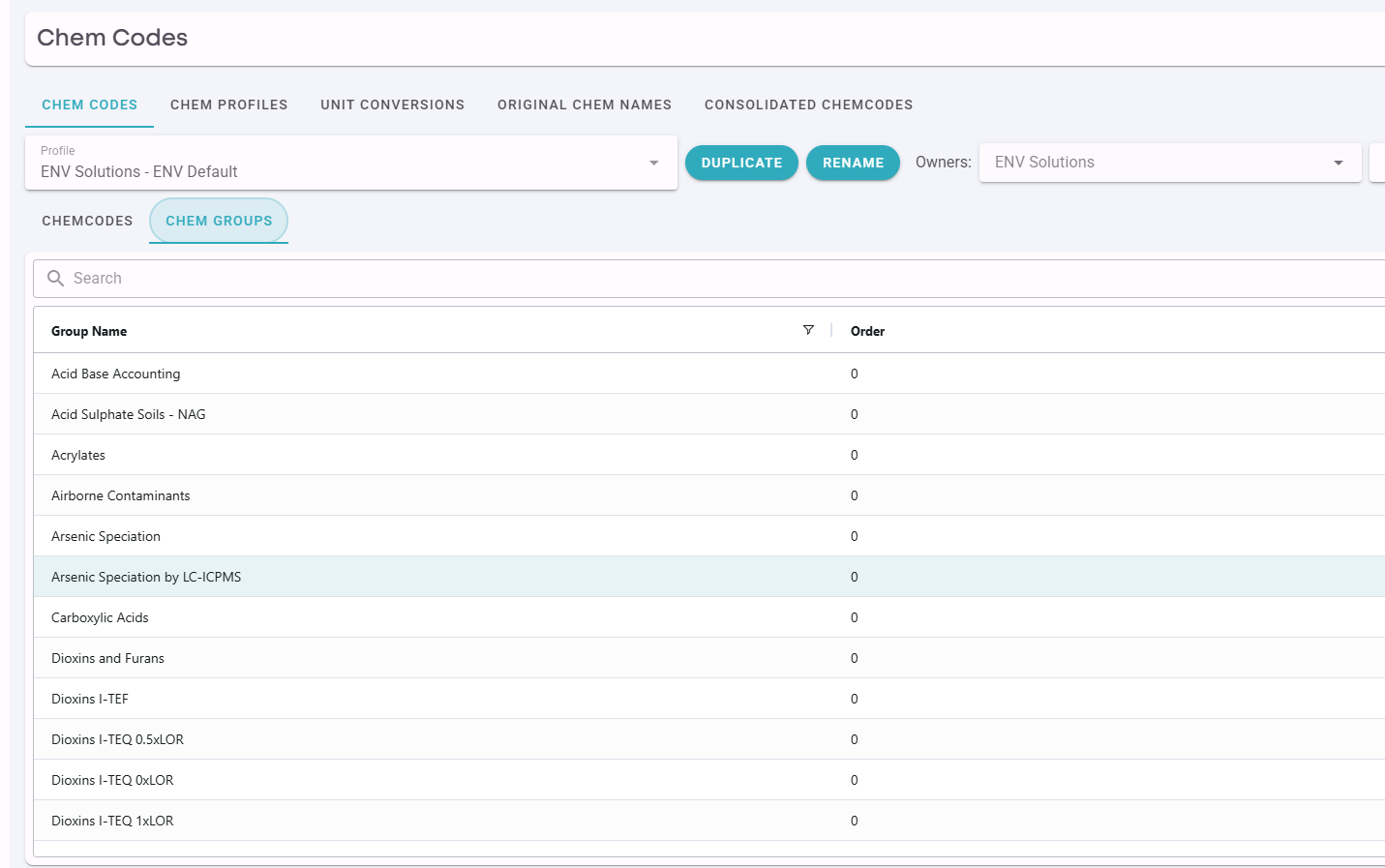Open the Airborne Contaminants group row
Screen dimensions: 1385x868
(120, 495)
